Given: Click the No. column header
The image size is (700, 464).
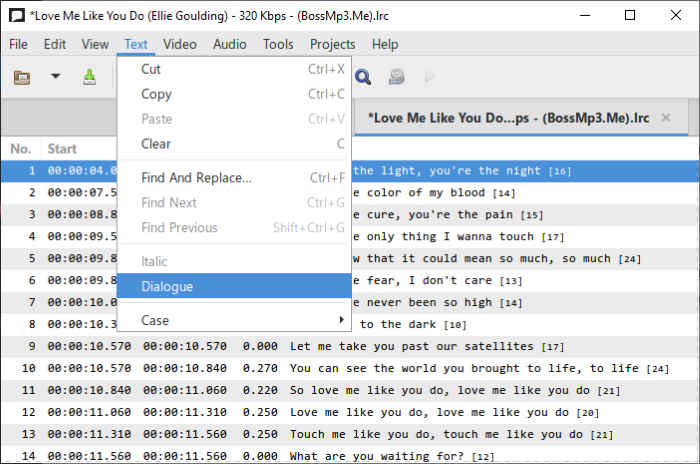Looking at the screenshot, I should coord(21,149).
